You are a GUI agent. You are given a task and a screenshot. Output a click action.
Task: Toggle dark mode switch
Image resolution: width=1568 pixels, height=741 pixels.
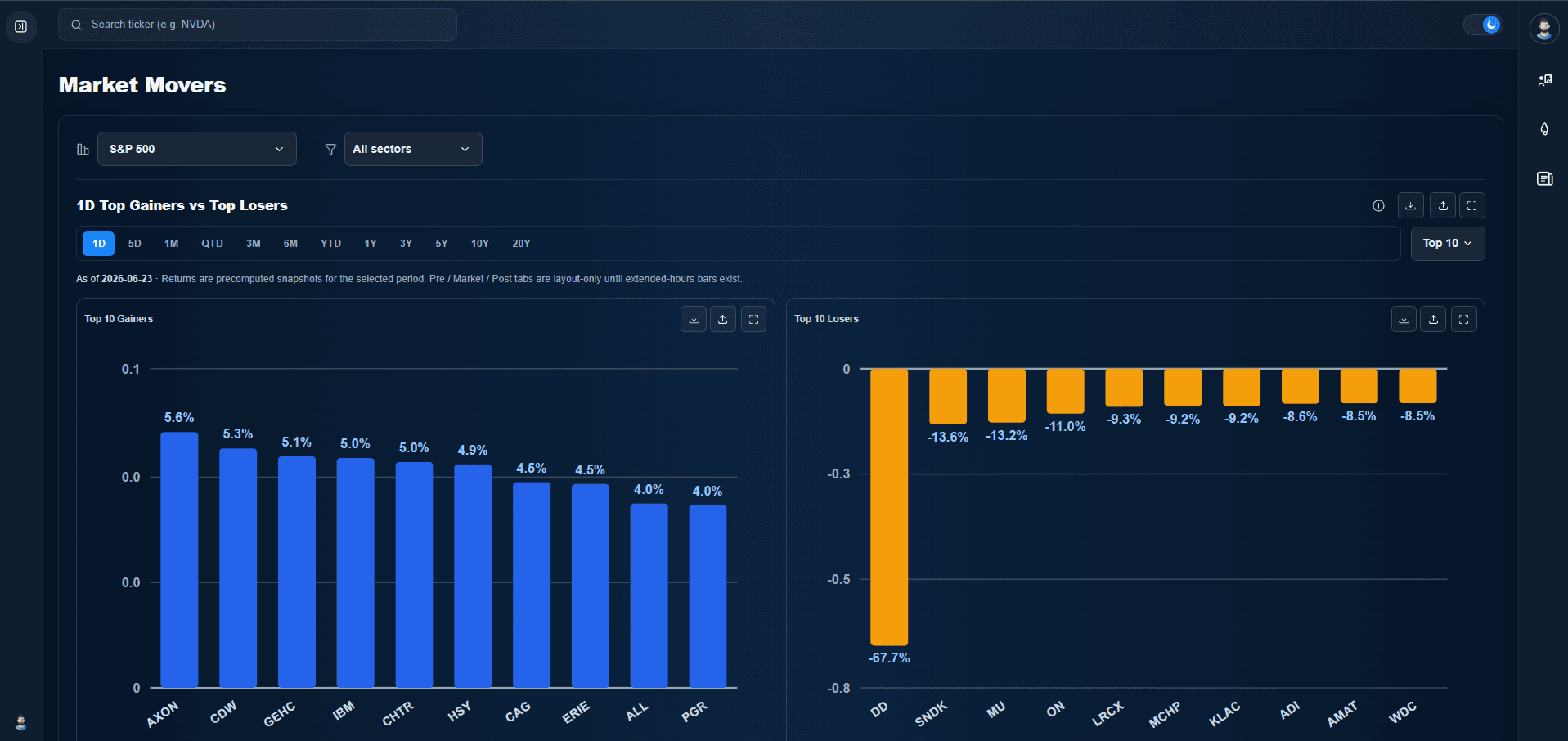pos(1483,25)
